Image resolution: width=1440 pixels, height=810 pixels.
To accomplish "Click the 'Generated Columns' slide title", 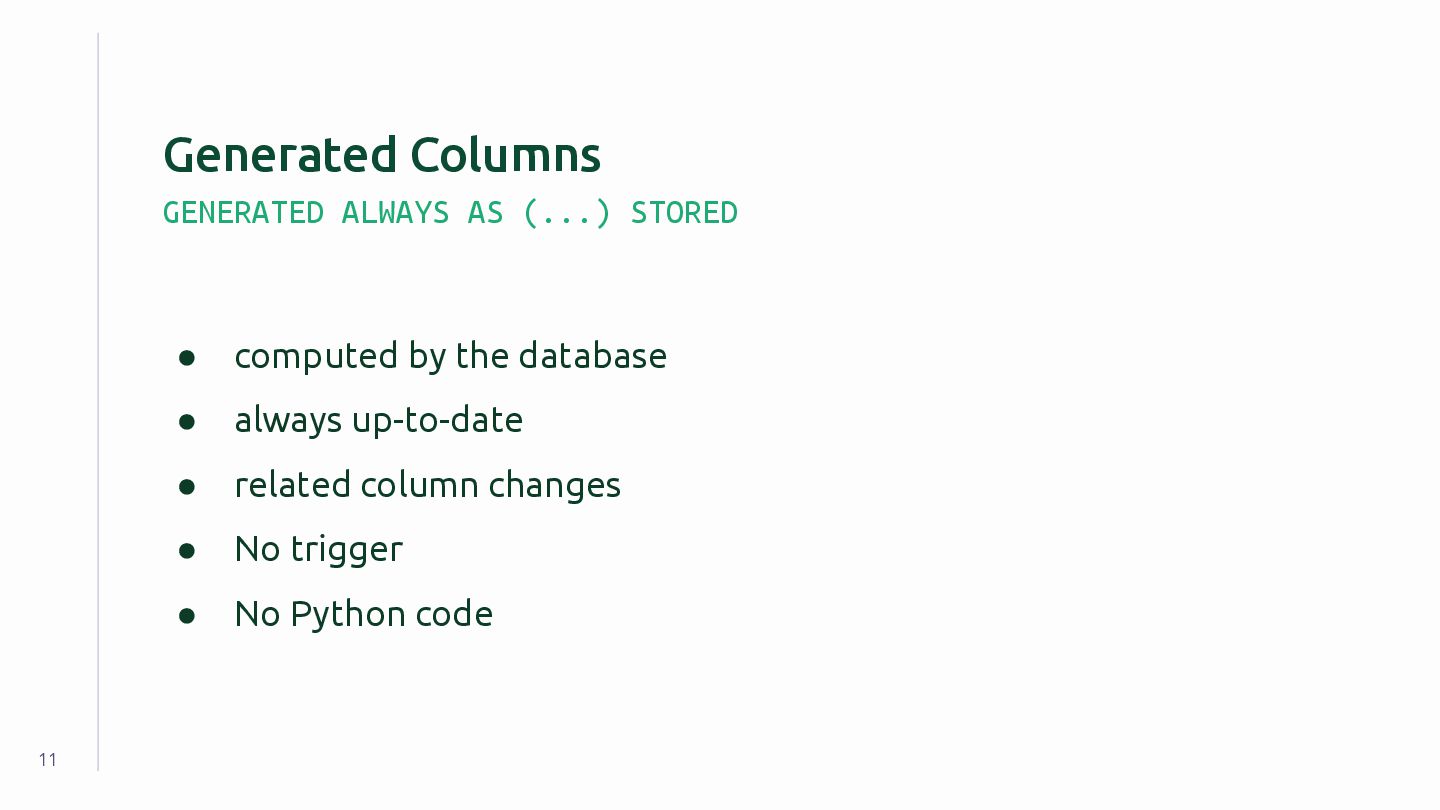I will [382, 155].
